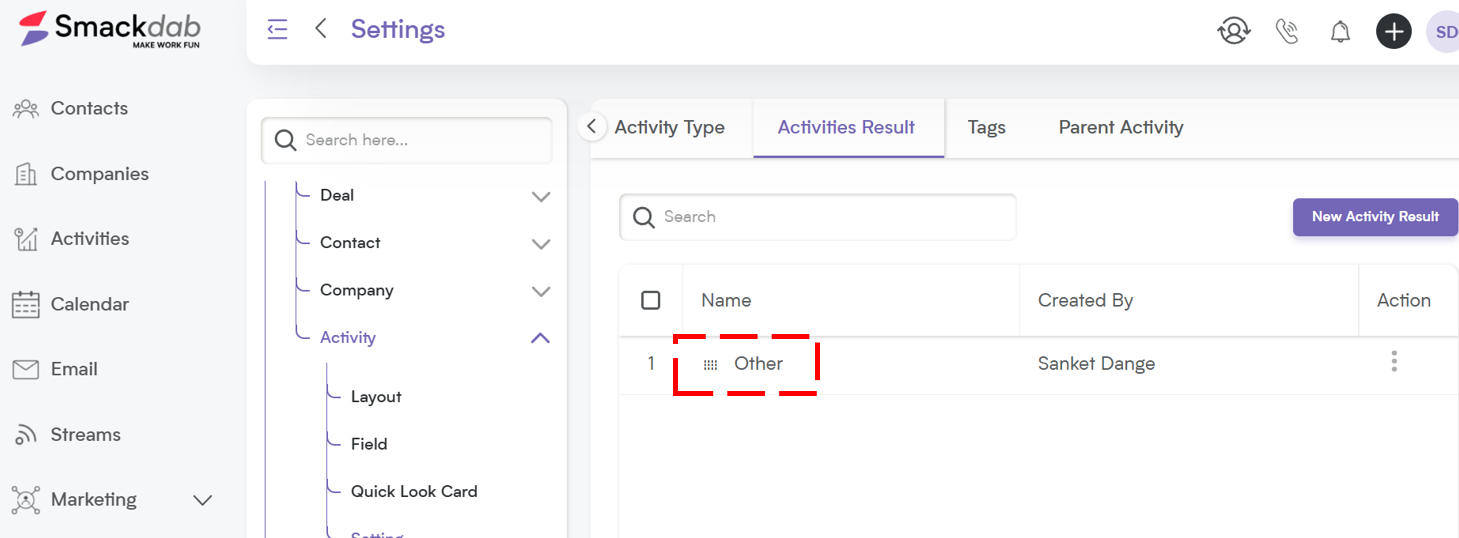Select Company in settings tree
The width and height of the screenshot is (1459, 538).
click(x=357, y=290)
